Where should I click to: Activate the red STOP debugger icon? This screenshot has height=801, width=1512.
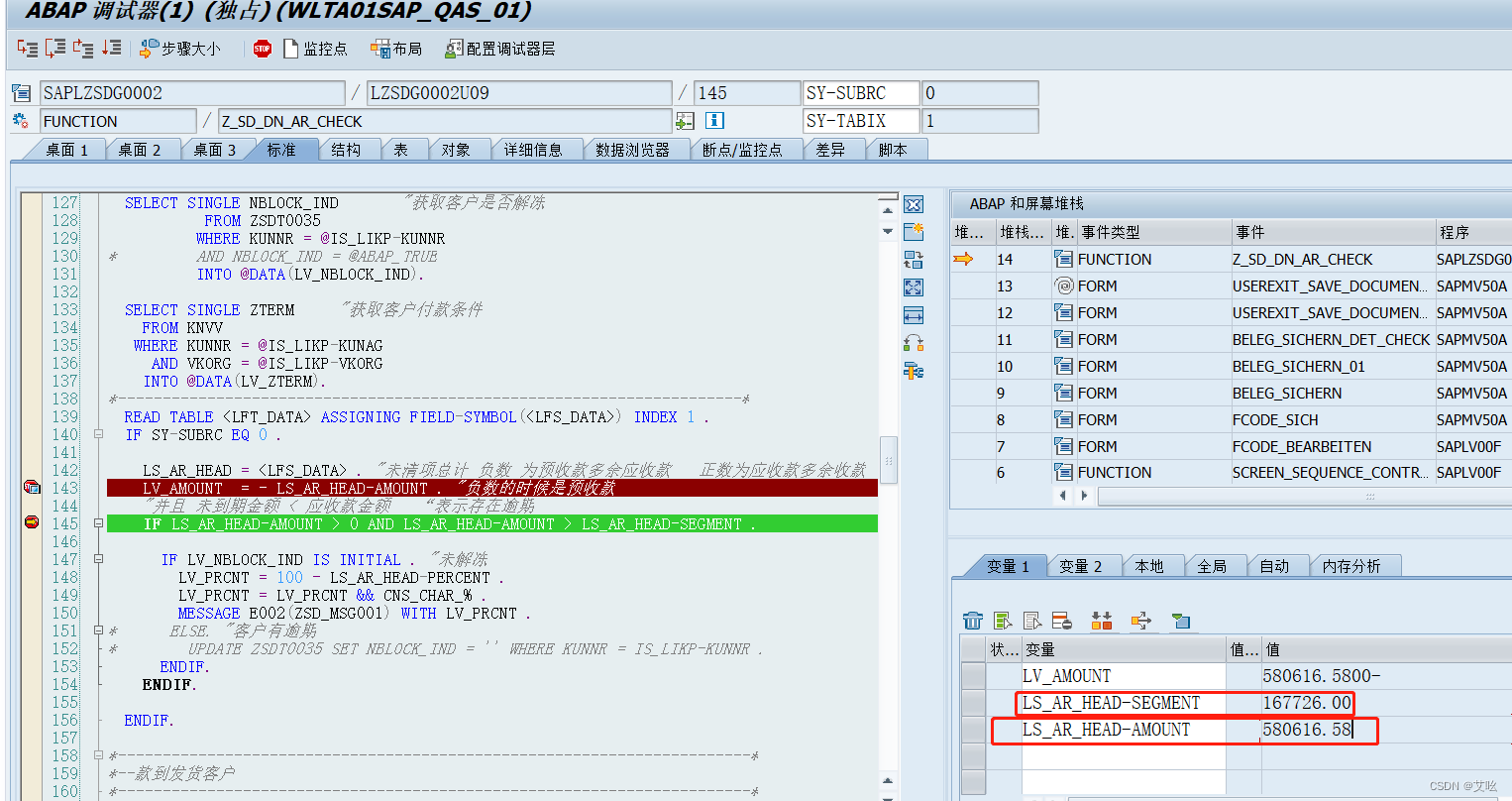pyautogui.click(x=261, y=47)
